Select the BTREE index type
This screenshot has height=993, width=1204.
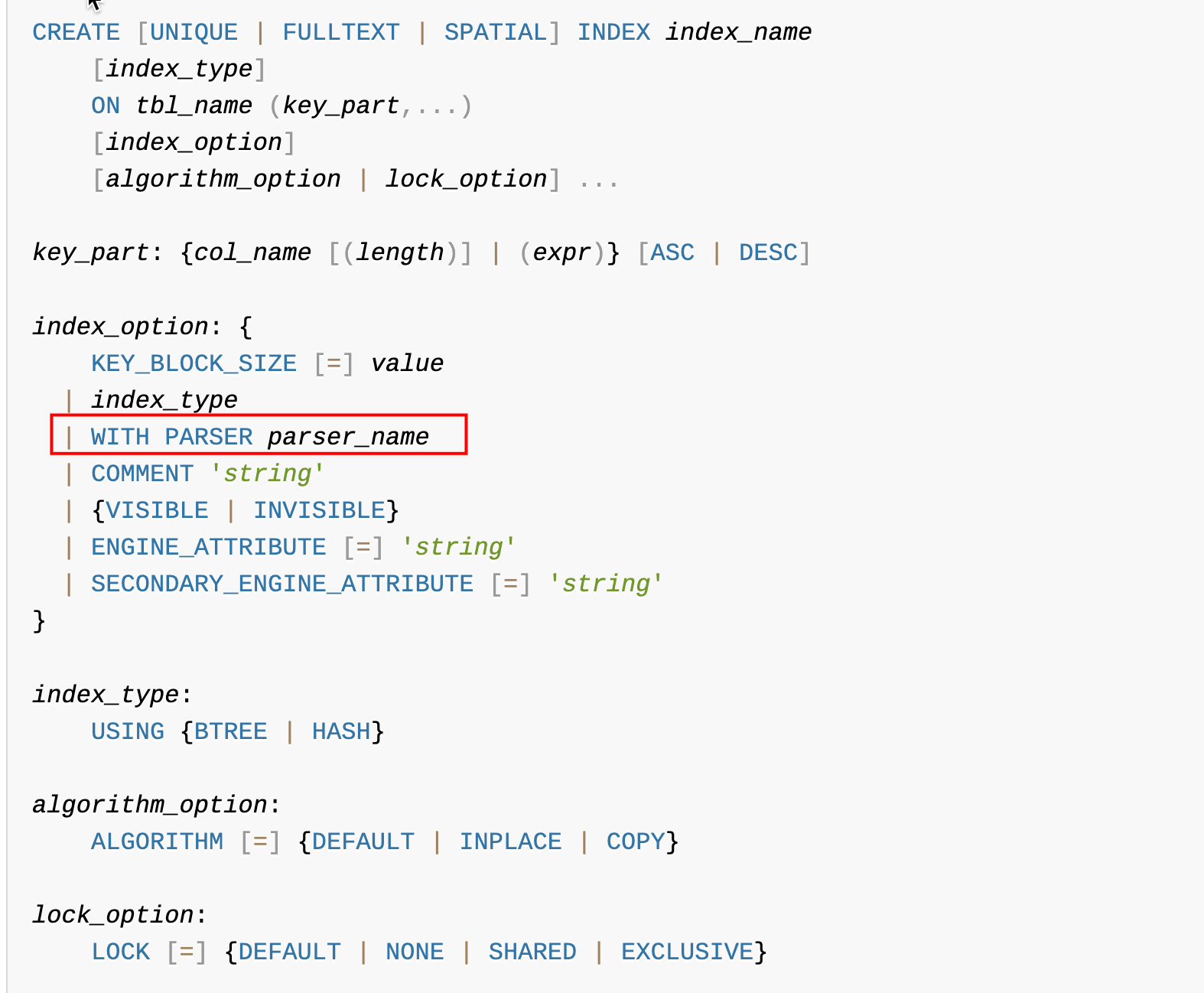coord(230,731)
